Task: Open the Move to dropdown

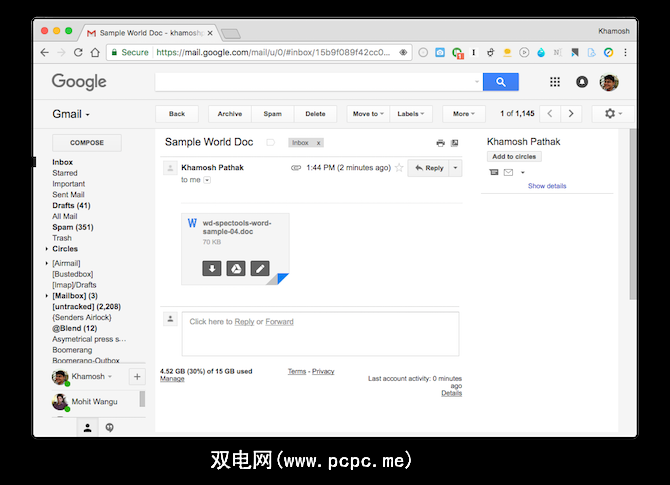Action: tap(368, 114)
